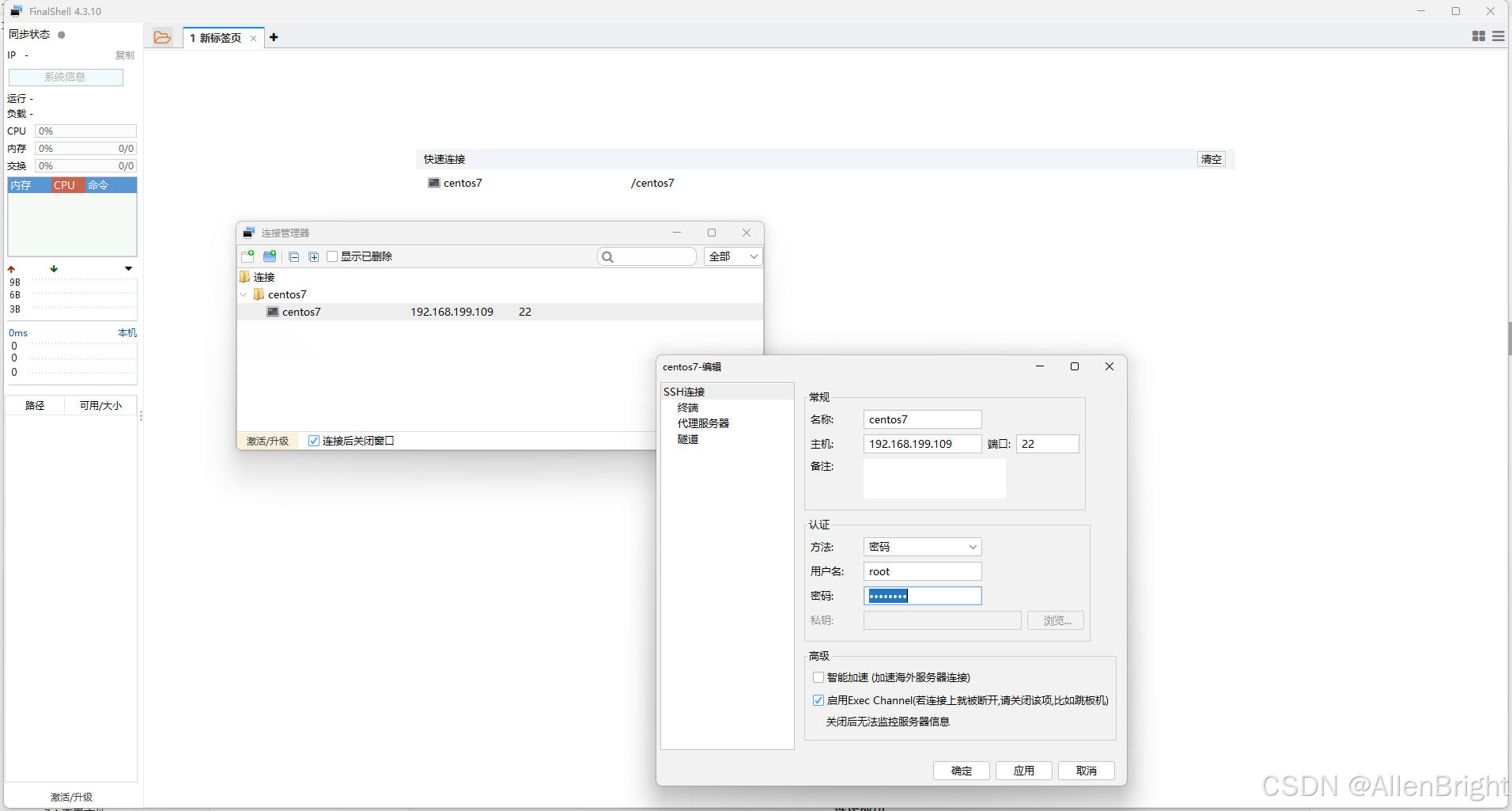Minimize the centos7-编辑 dialog

1040,366
